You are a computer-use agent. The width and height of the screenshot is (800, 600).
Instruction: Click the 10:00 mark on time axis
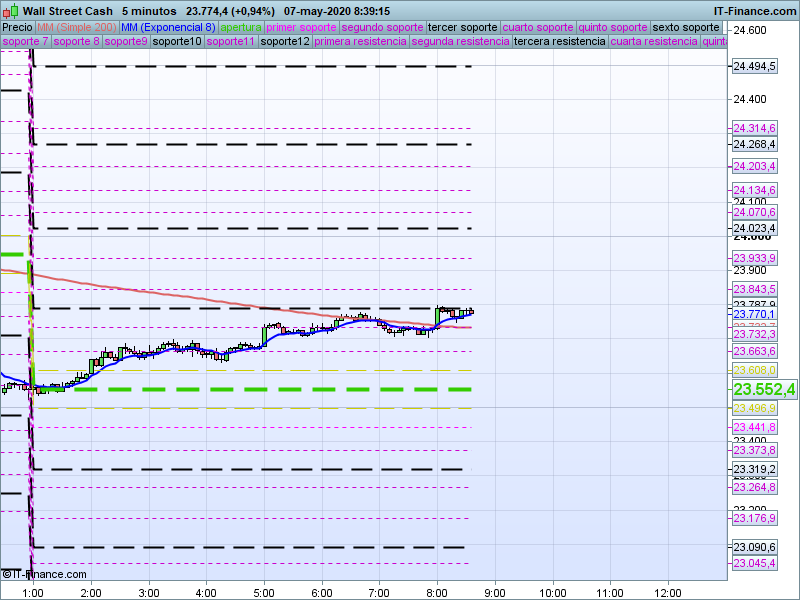553,592
